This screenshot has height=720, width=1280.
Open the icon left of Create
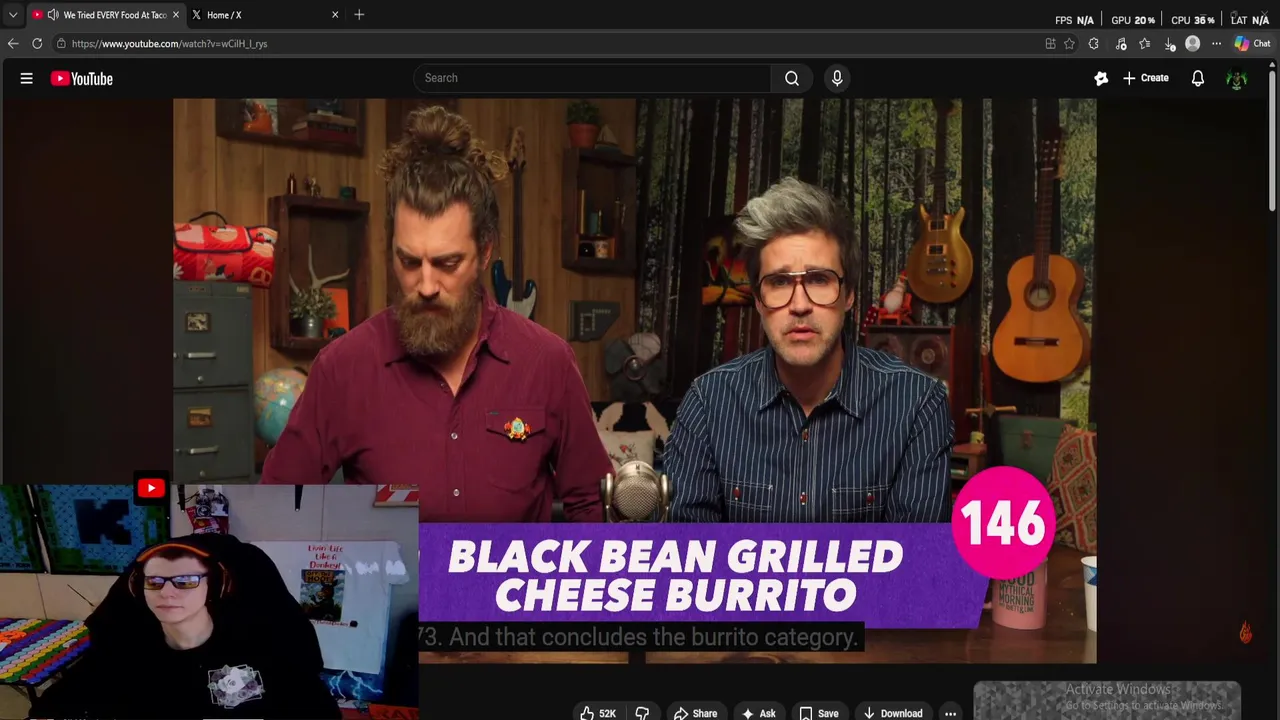pyautogui.click(x=1101, y=78)
